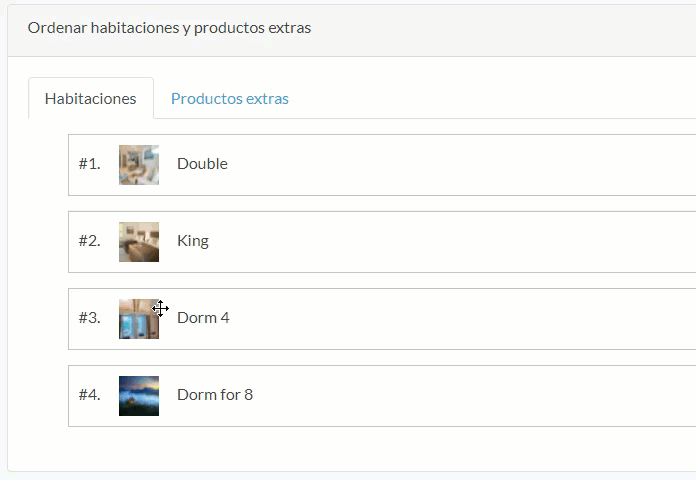The height and width of the screenshot is (480, 696).
Task: Select the Habitaciones tab
Action: [91, 99]
